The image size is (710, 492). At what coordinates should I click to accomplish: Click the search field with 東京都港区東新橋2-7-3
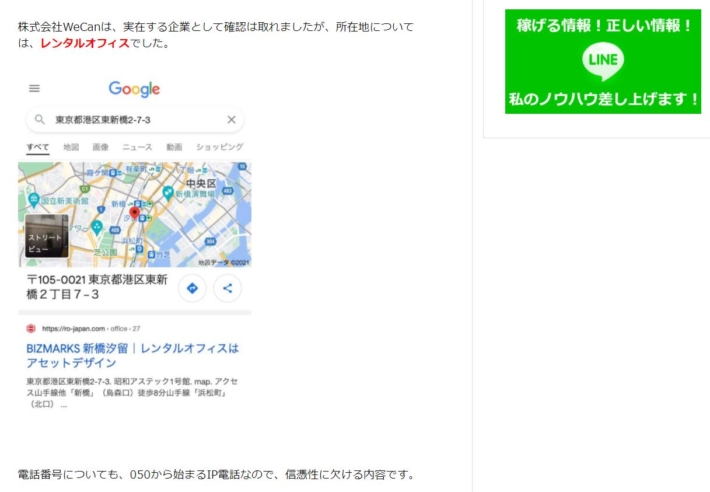134,119
